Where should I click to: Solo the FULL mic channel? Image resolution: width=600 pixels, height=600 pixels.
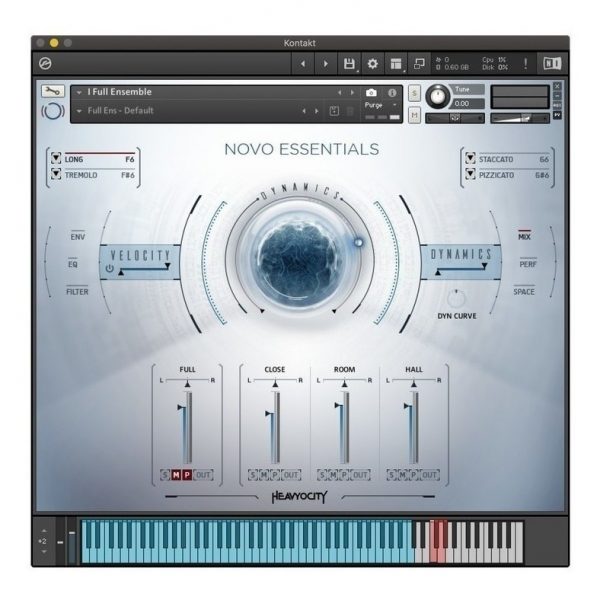[165, 475]
